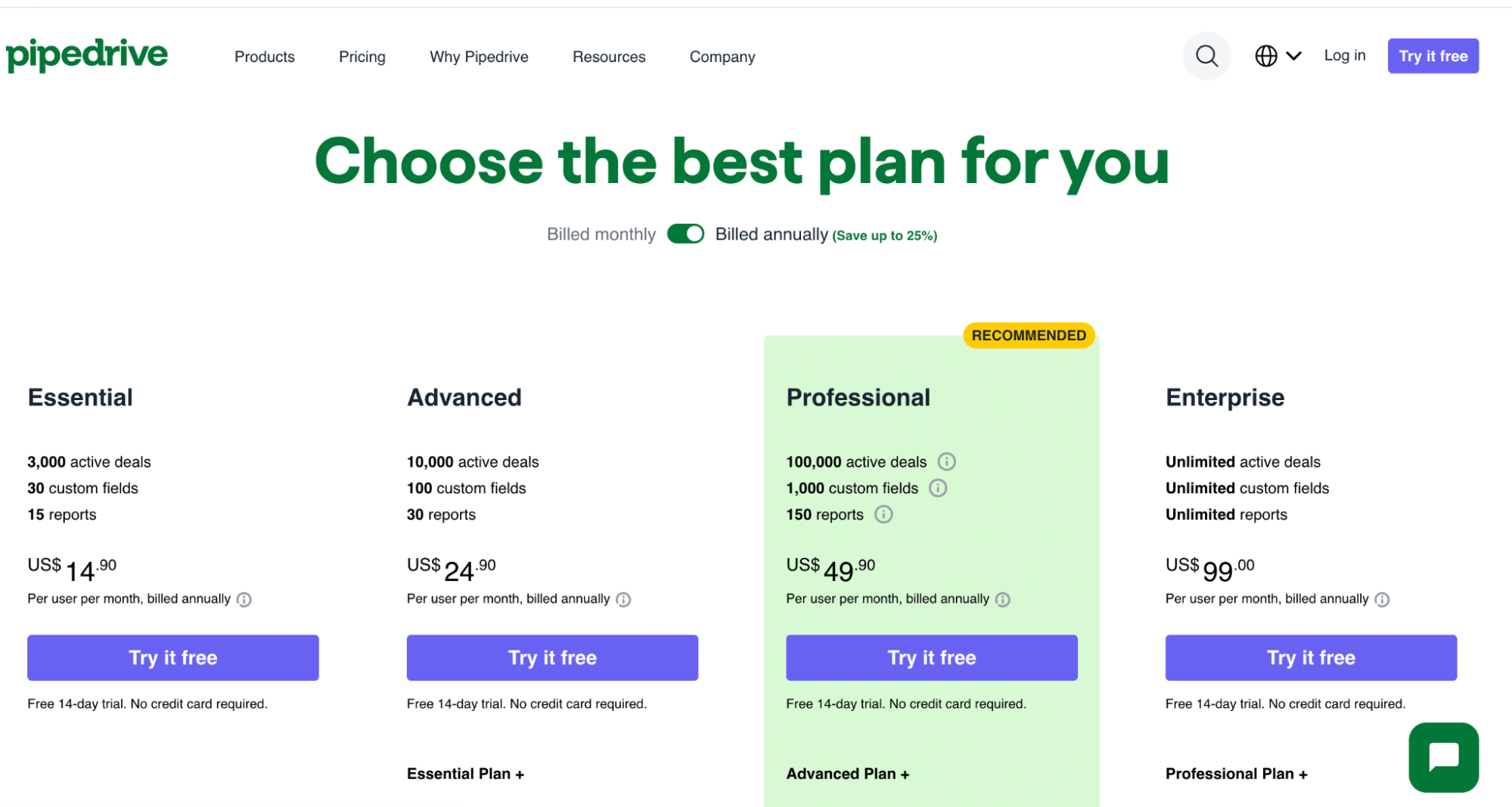Expand the Advanced Plan + section
The height and width of the screenshot is (807, 1512).
(x=847, y=773)
